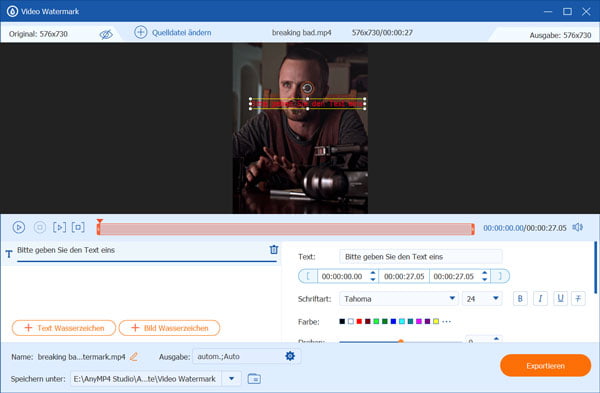Click the start time field 00:00:00.00
Viewport: 600px width, 393px height.
click(342, 276)
